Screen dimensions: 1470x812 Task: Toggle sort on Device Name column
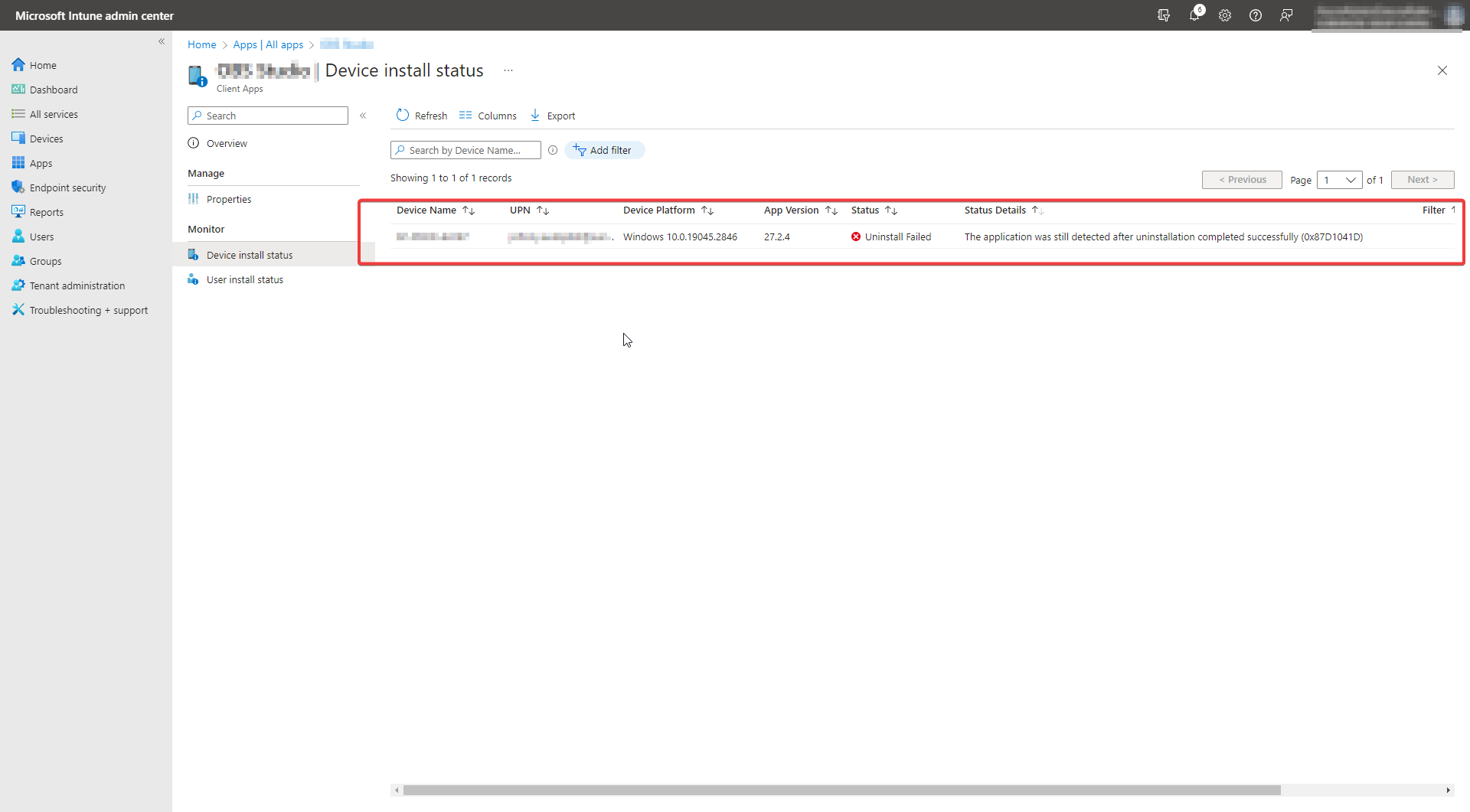tap(469, 210)
